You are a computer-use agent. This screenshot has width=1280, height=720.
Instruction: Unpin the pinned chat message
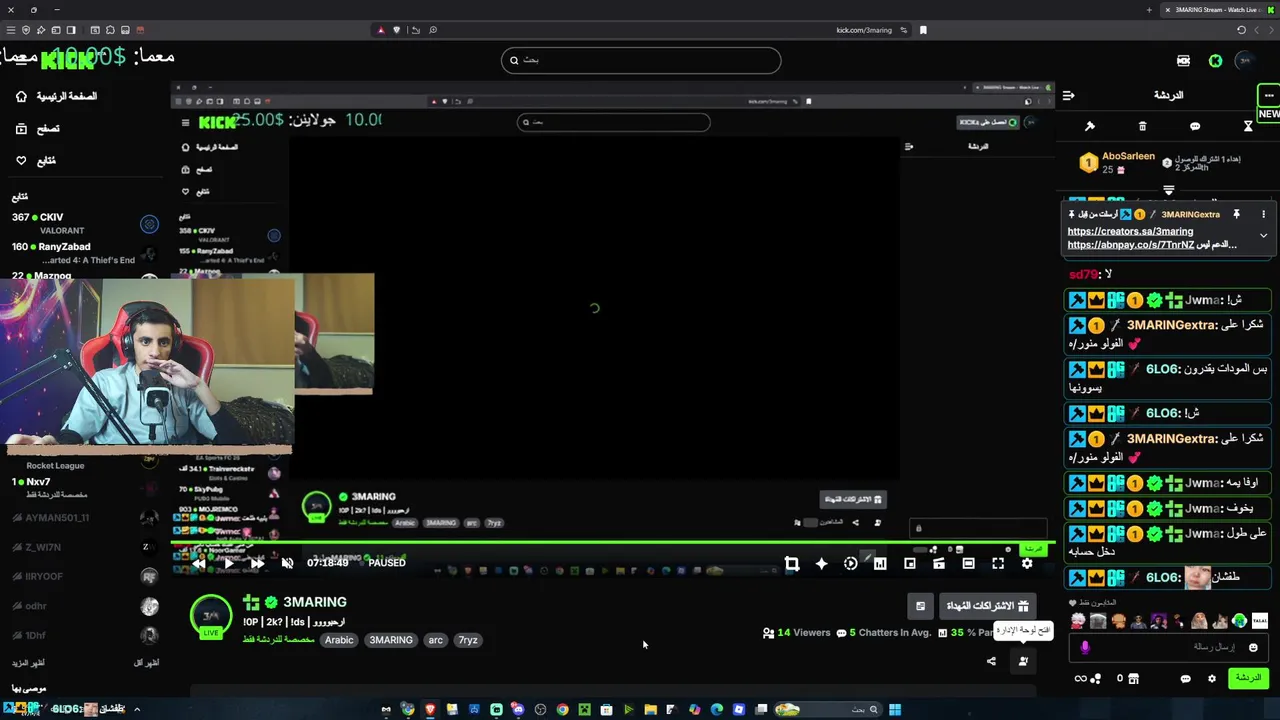coord(1236,215)
